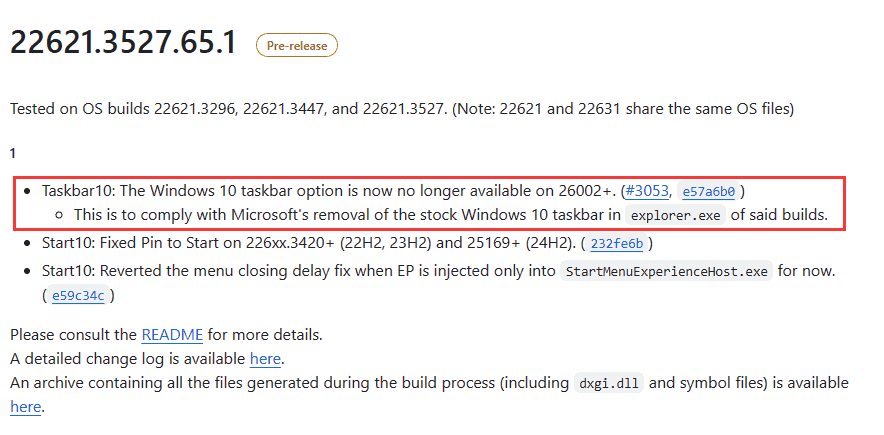Click the StartMenuExperienceHost.exe code text
884x435 pixels.
pos(667,271)
